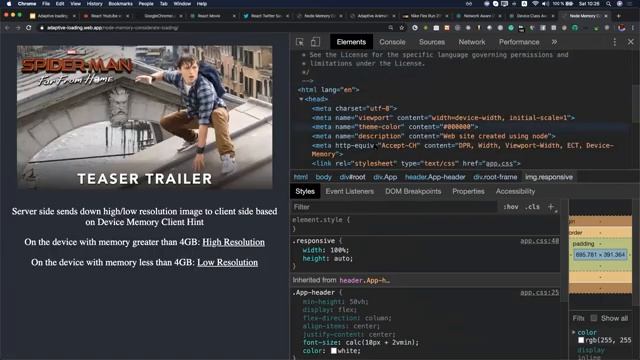Expand the computed color property
Screen dimensions: 640x360
[573, 332]
